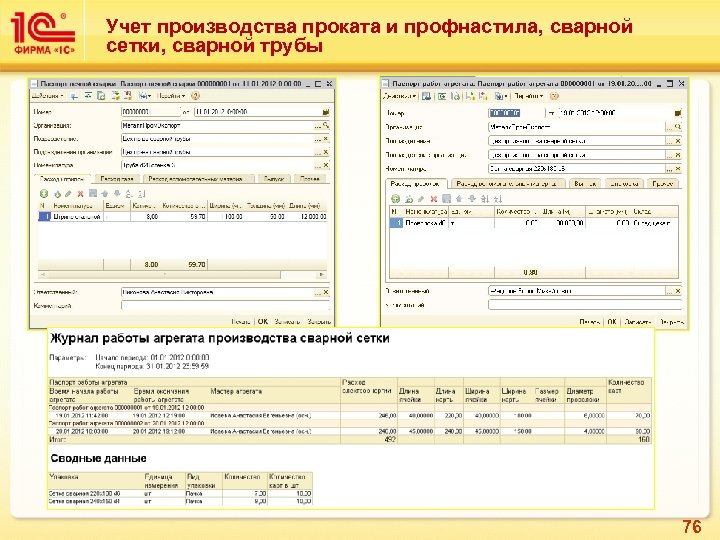
Task: Click OK in the left window
Action: [263, 321]
